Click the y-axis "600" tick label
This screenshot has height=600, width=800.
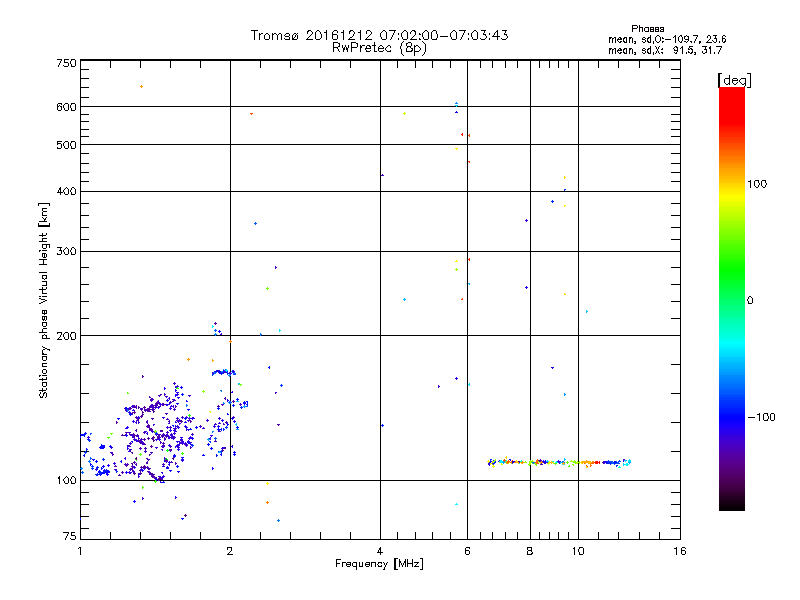click(x=66, y=107)
